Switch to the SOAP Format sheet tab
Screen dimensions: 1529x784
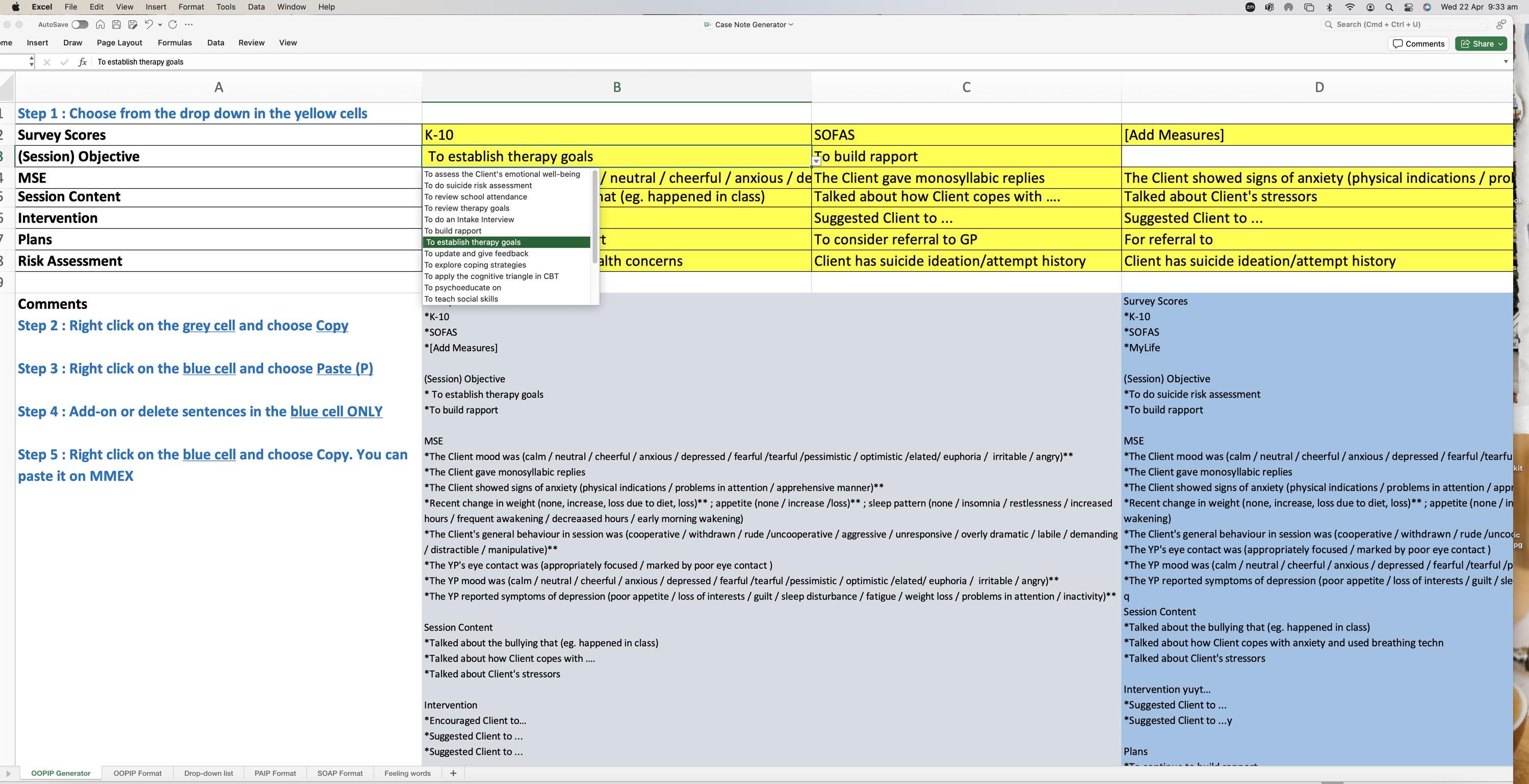(x=340, y=773)
